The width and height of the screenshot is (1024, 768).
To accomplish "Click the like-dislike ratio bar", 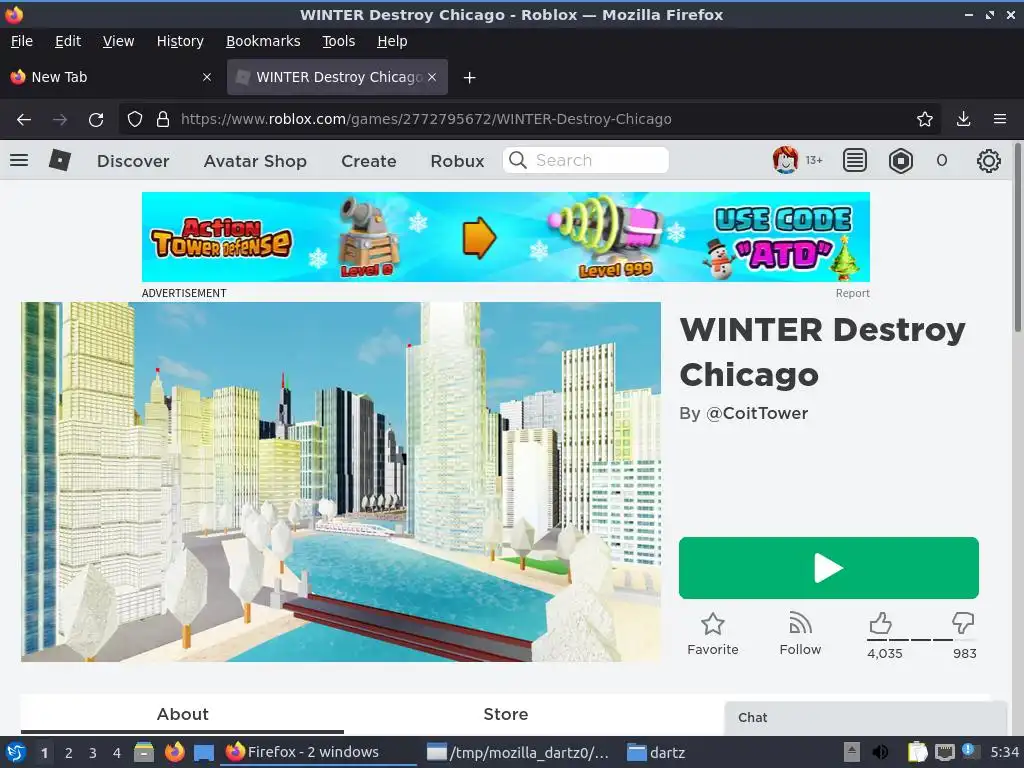I will coord(921,640).
